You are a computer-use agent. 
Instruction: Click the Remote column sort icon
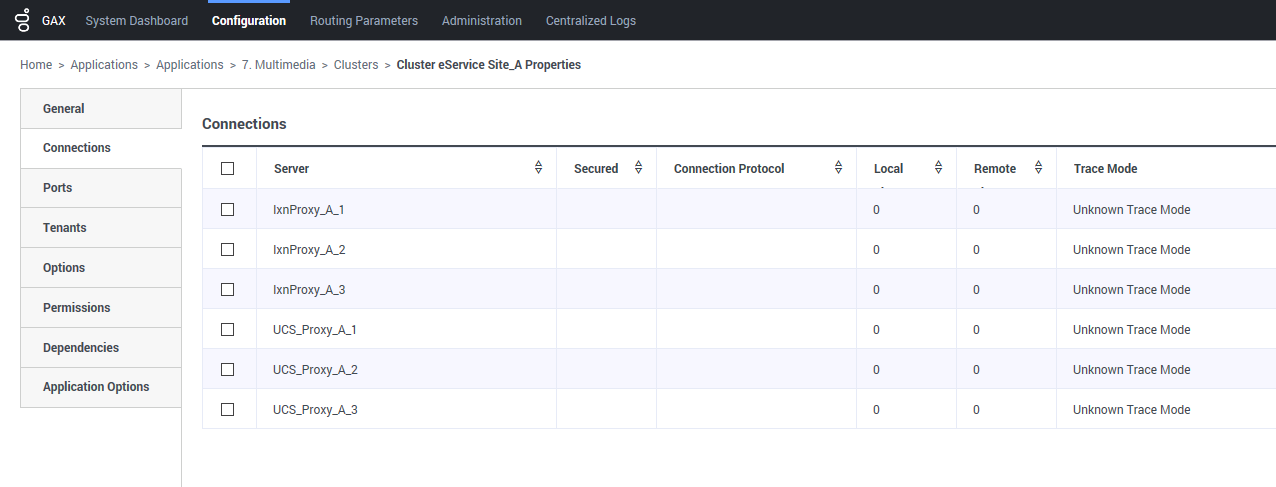click(1038, 168)
